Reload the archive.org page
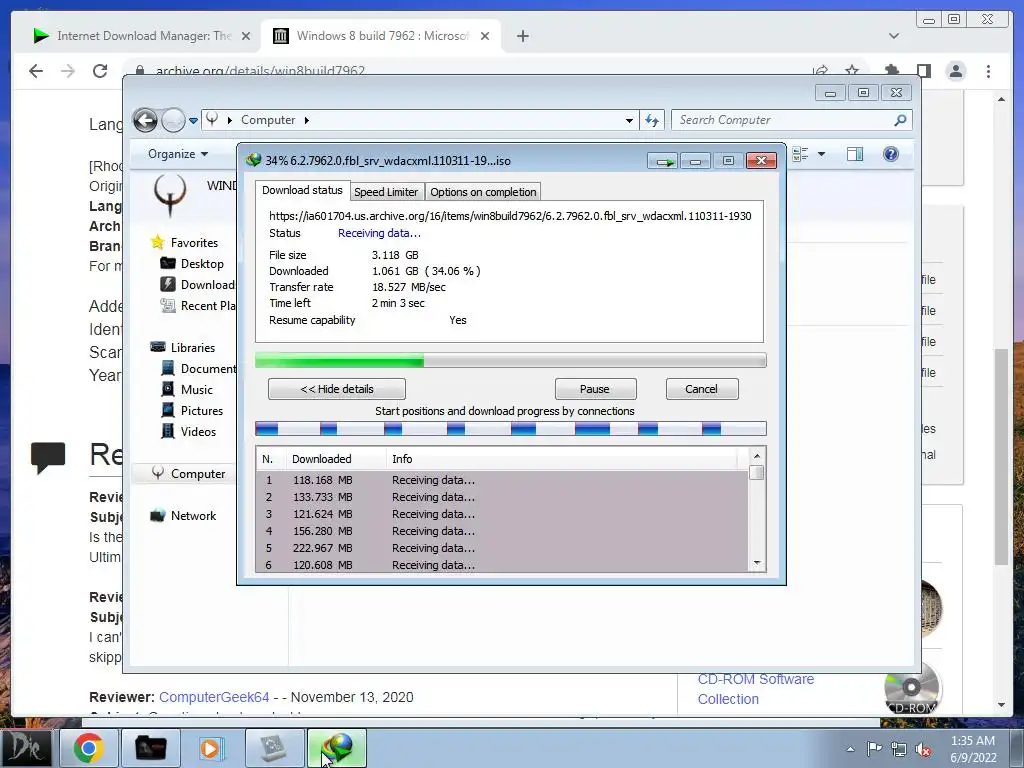1024x768 pixels. point(100,71)
